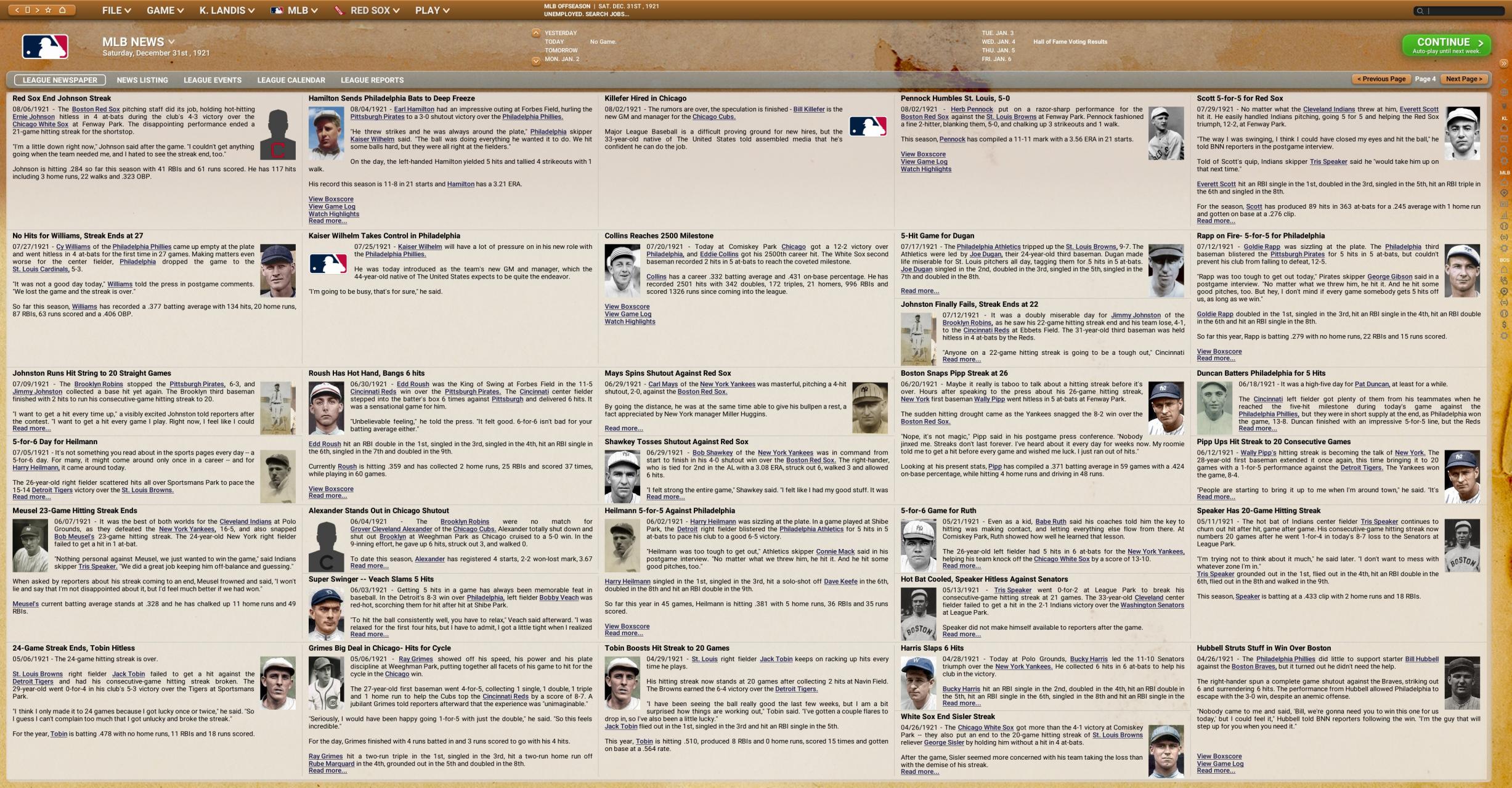
Task: Expand the MLB NEWS title dropdown
Action: coord(171,42)
